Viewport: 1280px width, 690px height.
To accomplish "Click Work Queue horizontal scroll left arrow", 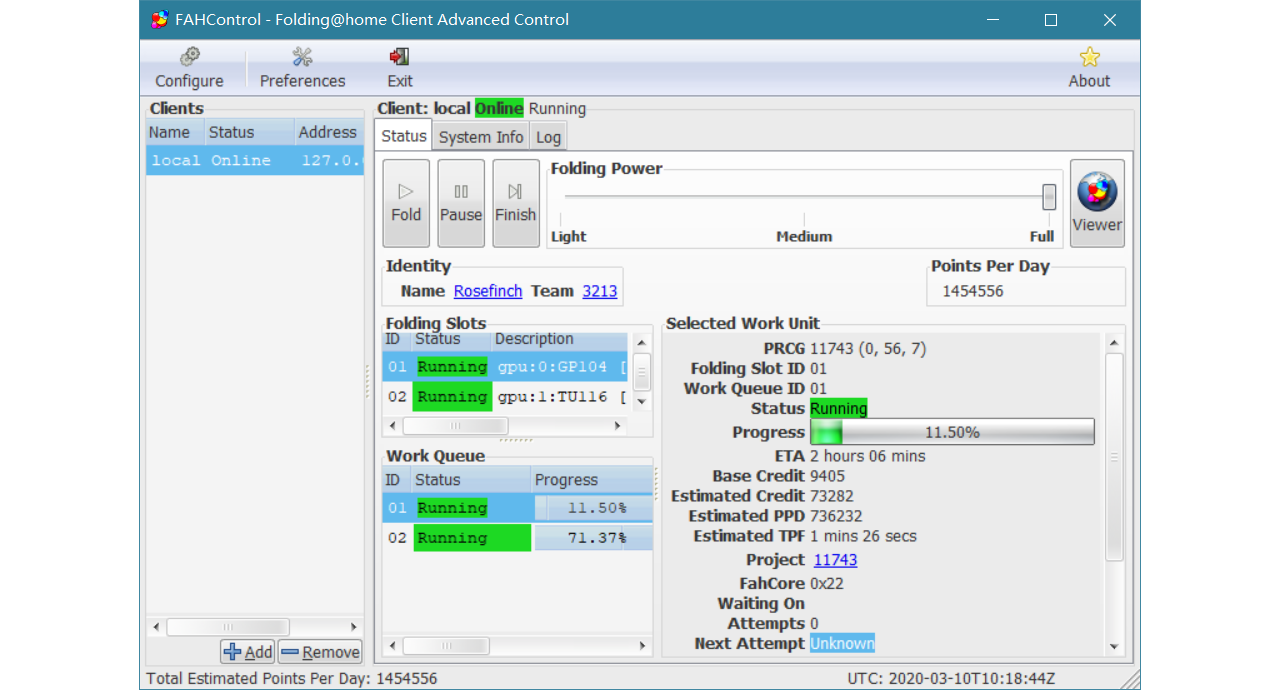I will (392, 646).
